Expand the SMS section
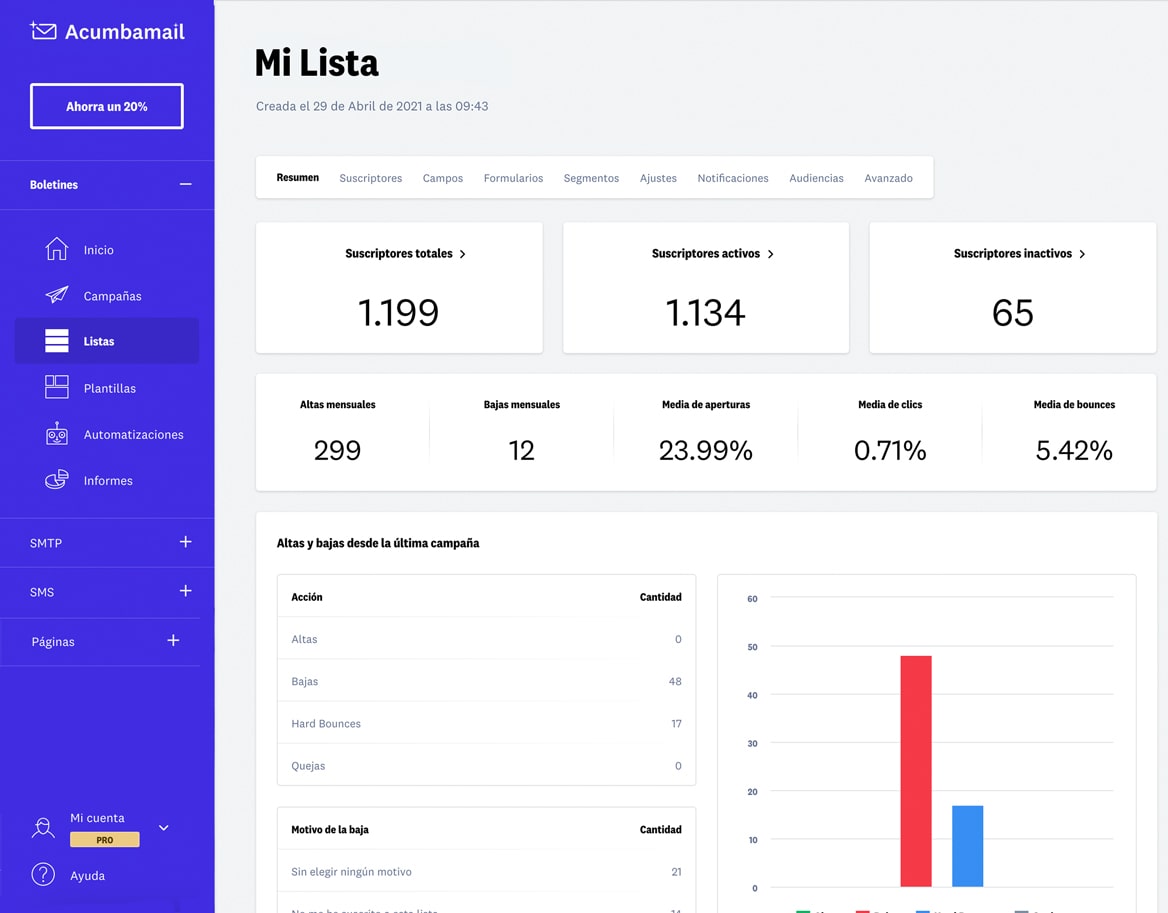The height and width of the screenshot is (913, 1168). (x=185, y=592)
